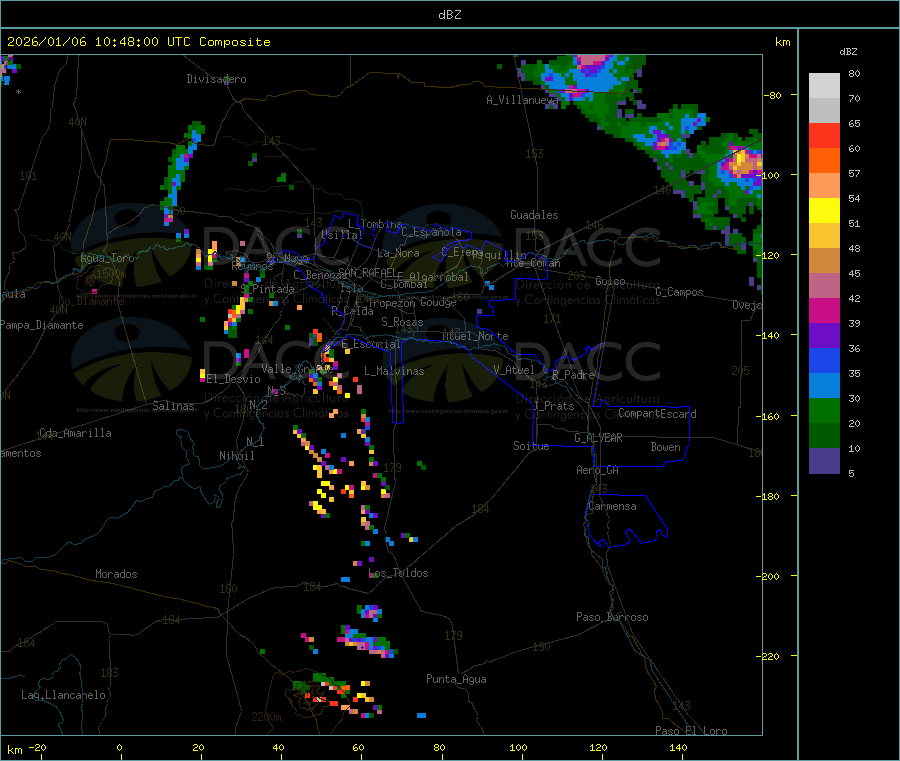900x761 pixels.
Task: Click the -100 km y-axis tick label
Action: tap(769, 175)
